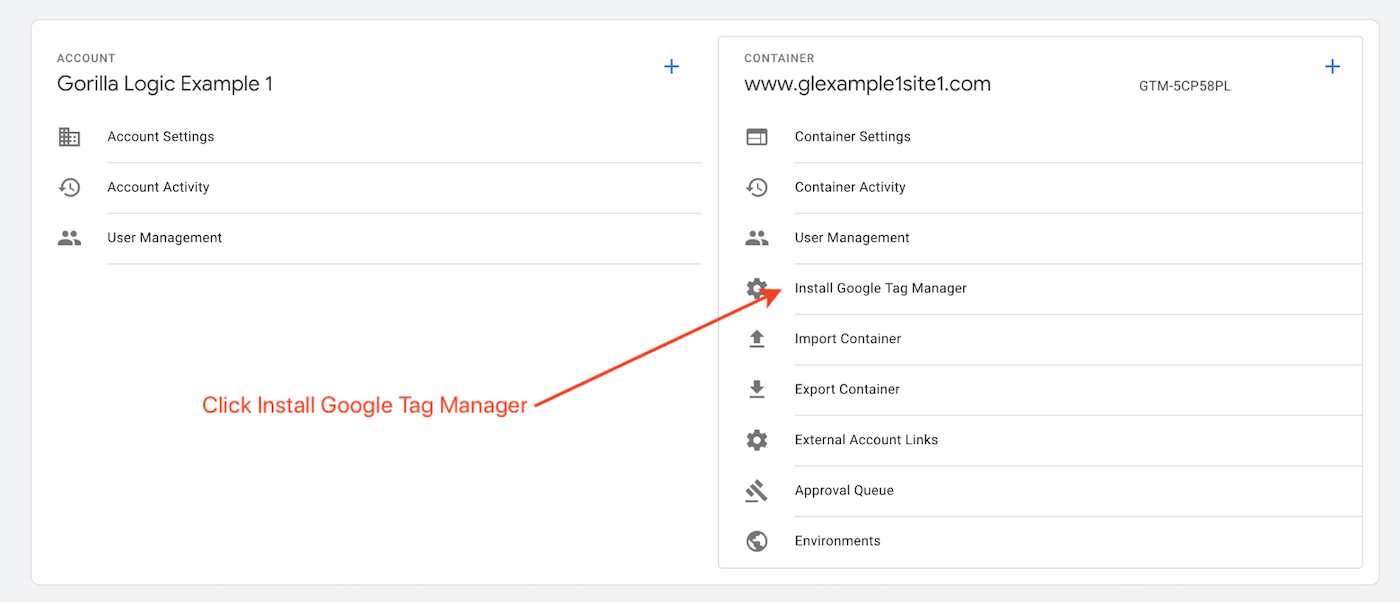Image resolution: width=1400 pixels, height=604 pixels.
Task: Click the people icon beside account User Management
Action: [x=69, y=238]
